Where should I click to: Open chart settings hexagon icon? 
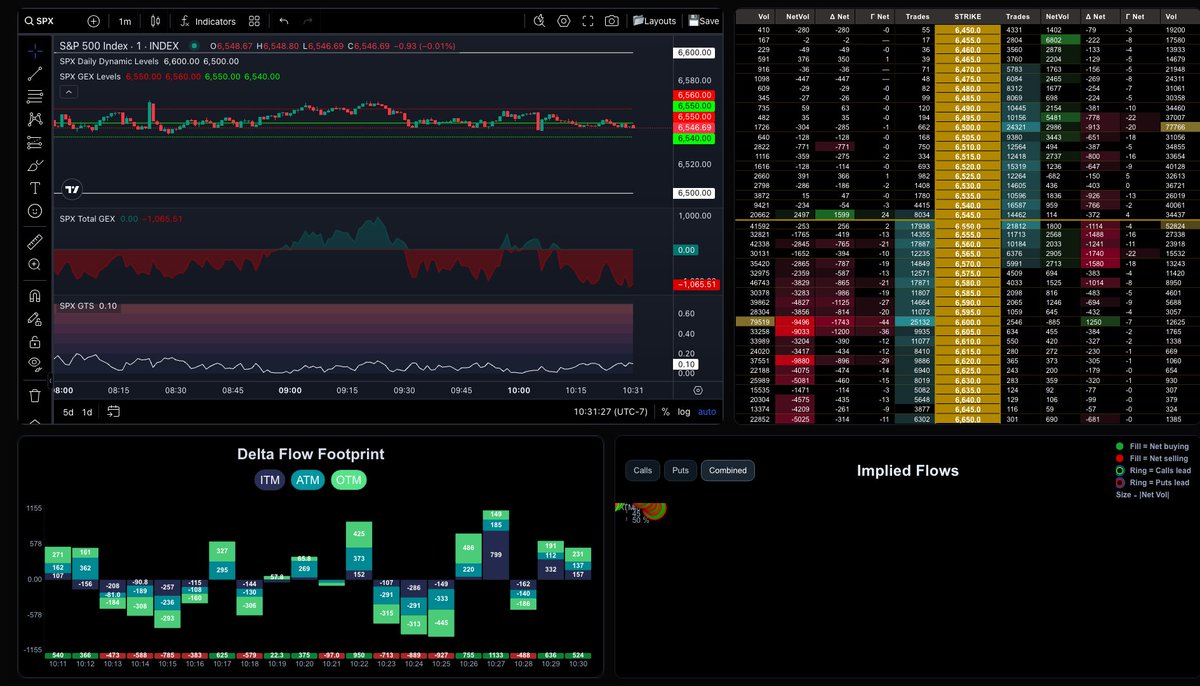(564, 21)
